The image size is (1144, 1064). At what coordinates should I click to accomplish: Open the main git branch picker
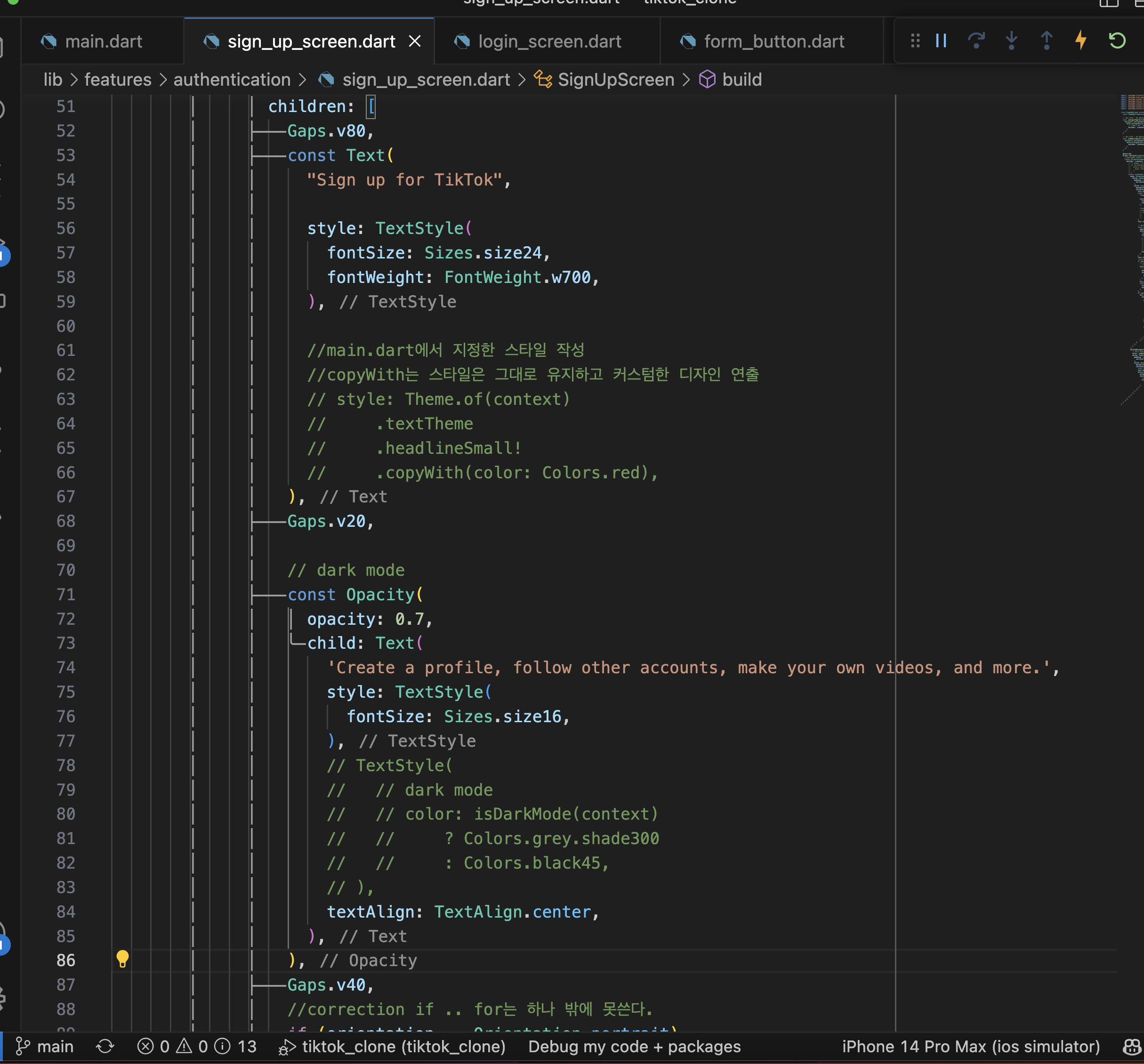(45, 1047)
